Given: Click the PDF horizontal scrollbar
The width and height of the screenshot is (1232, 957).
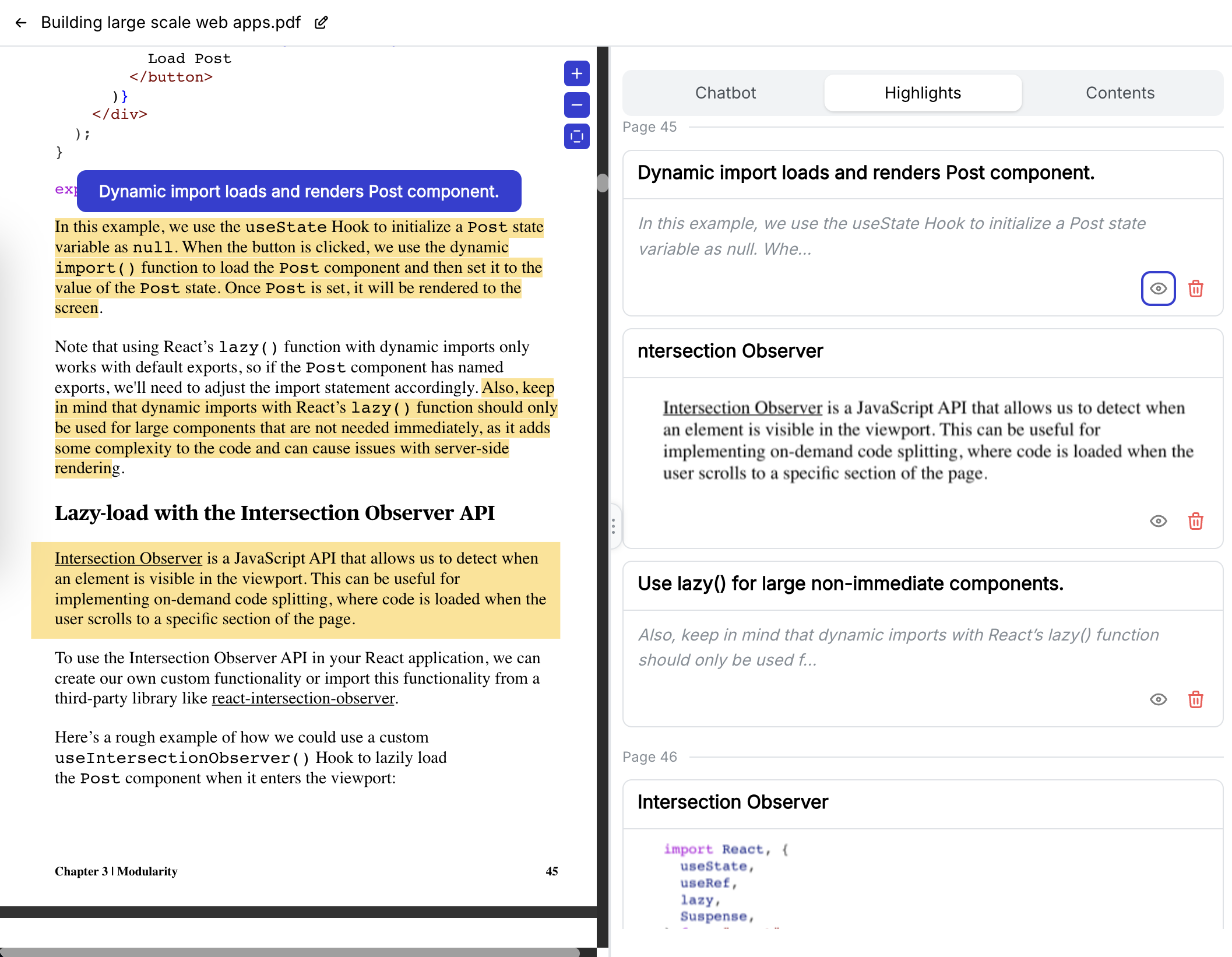Looking at the screenshot, I should click(x=290, y=952).
